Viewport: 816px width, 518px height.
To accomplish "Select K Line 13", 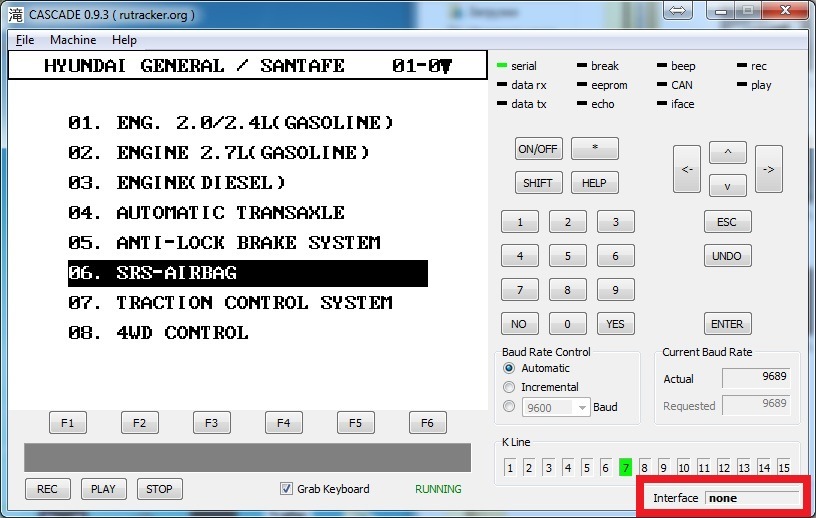I will (x=744, y=468).
